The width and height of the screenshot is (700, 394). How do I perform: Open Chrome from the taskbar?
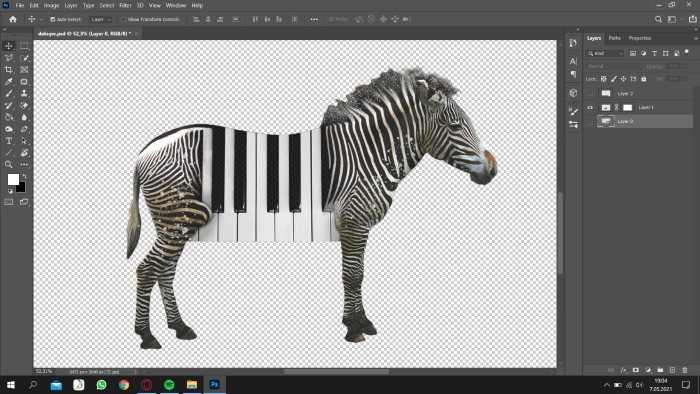[124, 385]
